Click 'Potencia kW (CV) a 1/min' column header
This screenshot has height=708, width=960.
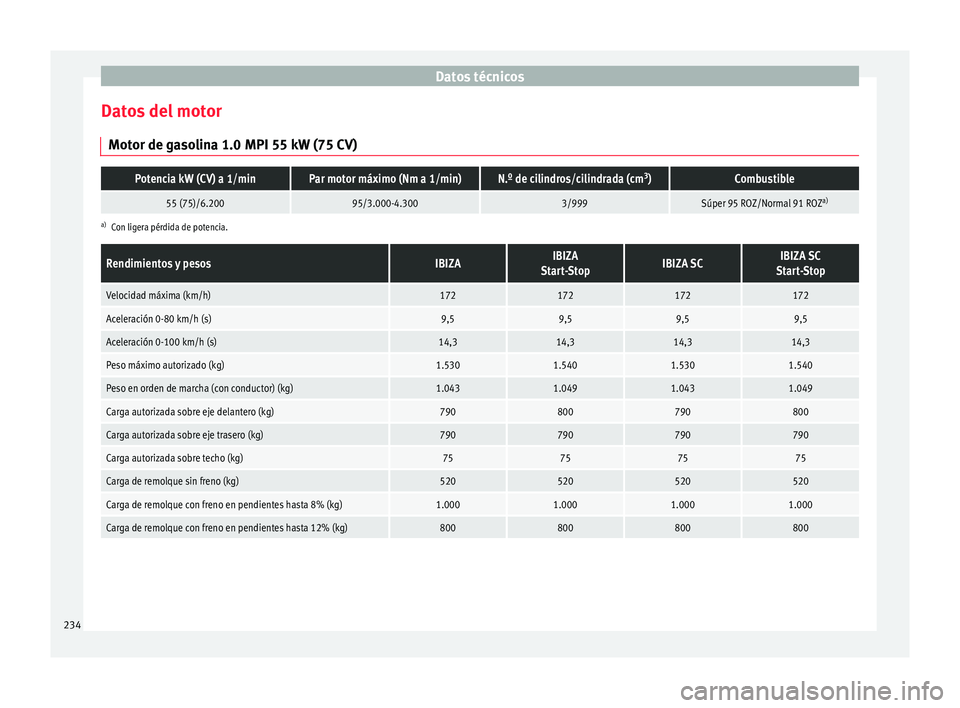tap(195, 179)
